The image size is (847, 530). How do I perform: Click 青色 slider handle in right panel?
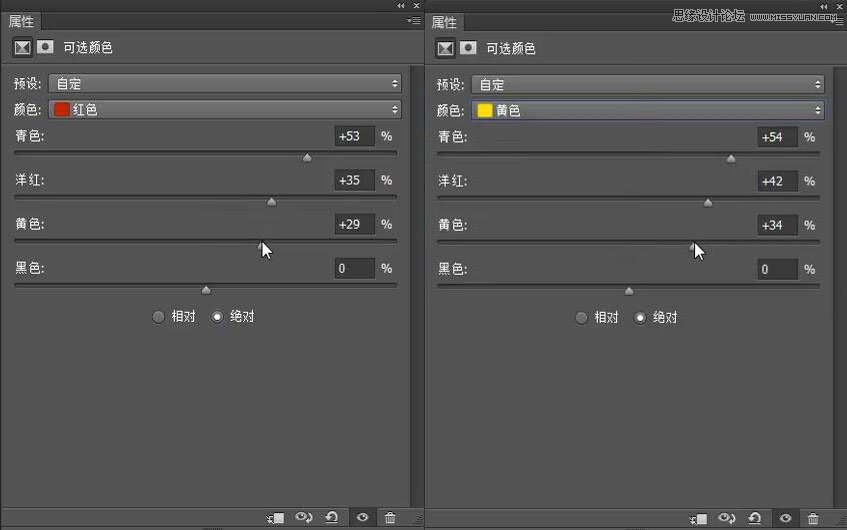tap(731, 159)
